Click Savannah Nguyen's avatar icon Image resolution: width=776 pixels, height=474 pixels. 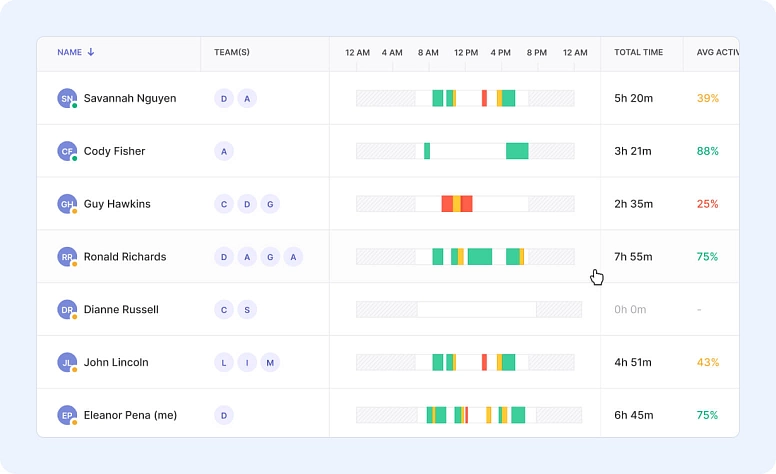pos(67,98)
